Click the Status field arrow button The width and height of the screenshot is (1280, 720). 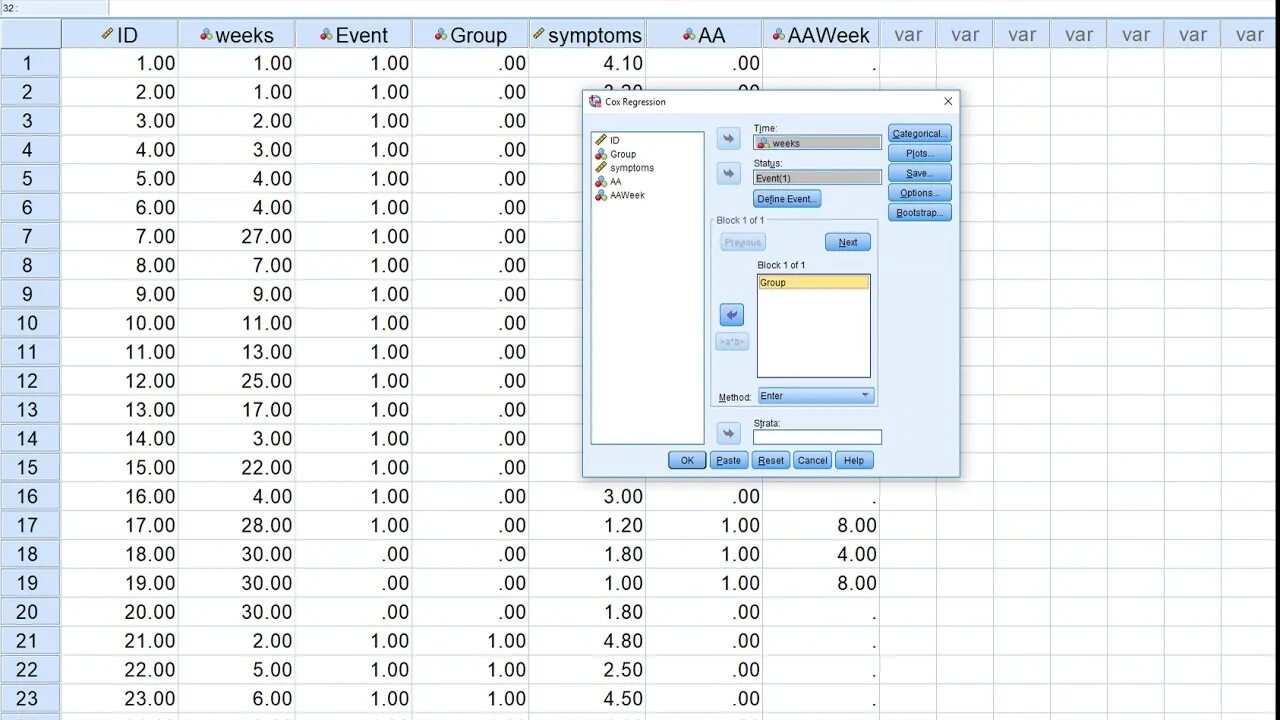(728, 173)
